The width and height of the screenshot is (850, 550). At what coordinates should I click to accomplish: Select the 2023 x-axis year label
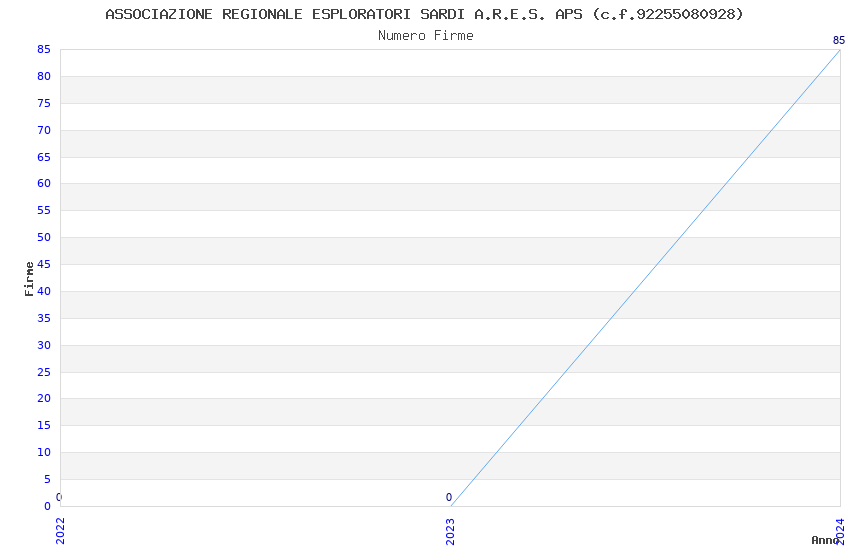pyautogui.click(x=450, y=531)
